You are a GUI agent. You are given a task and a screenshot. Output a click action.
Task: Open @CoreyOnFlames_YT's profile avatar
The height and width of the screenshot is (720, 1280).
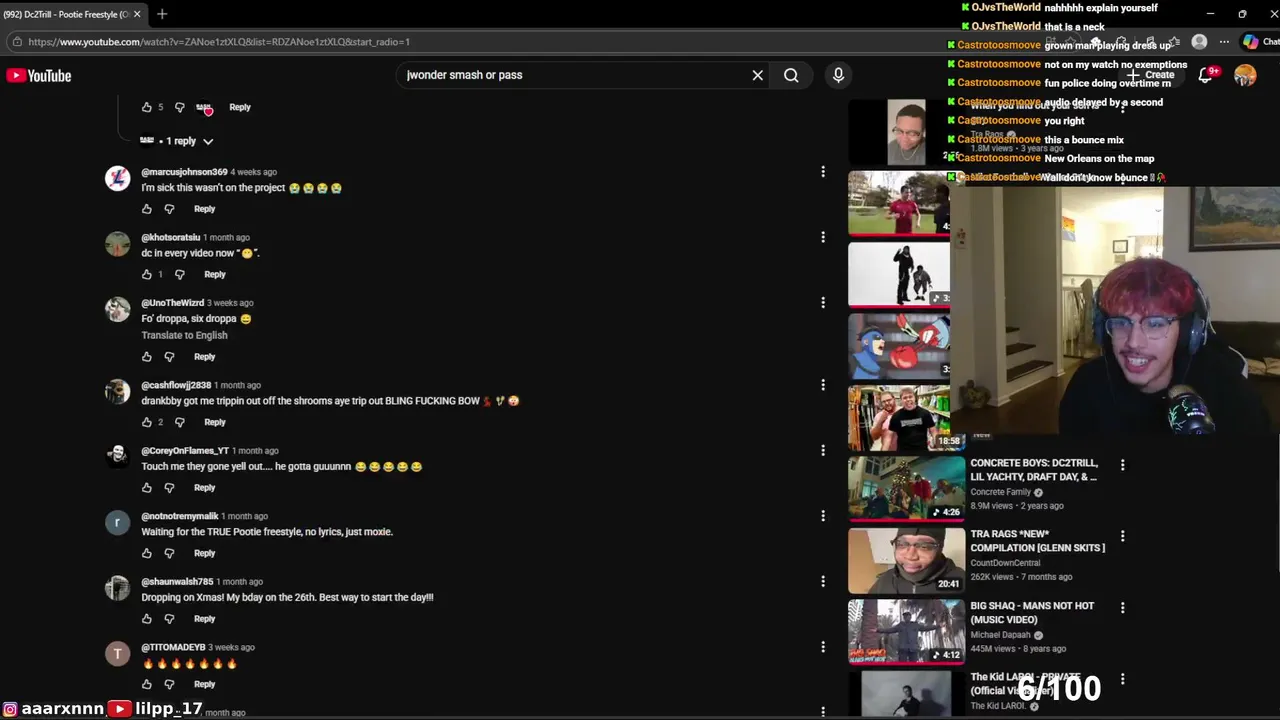118,457
